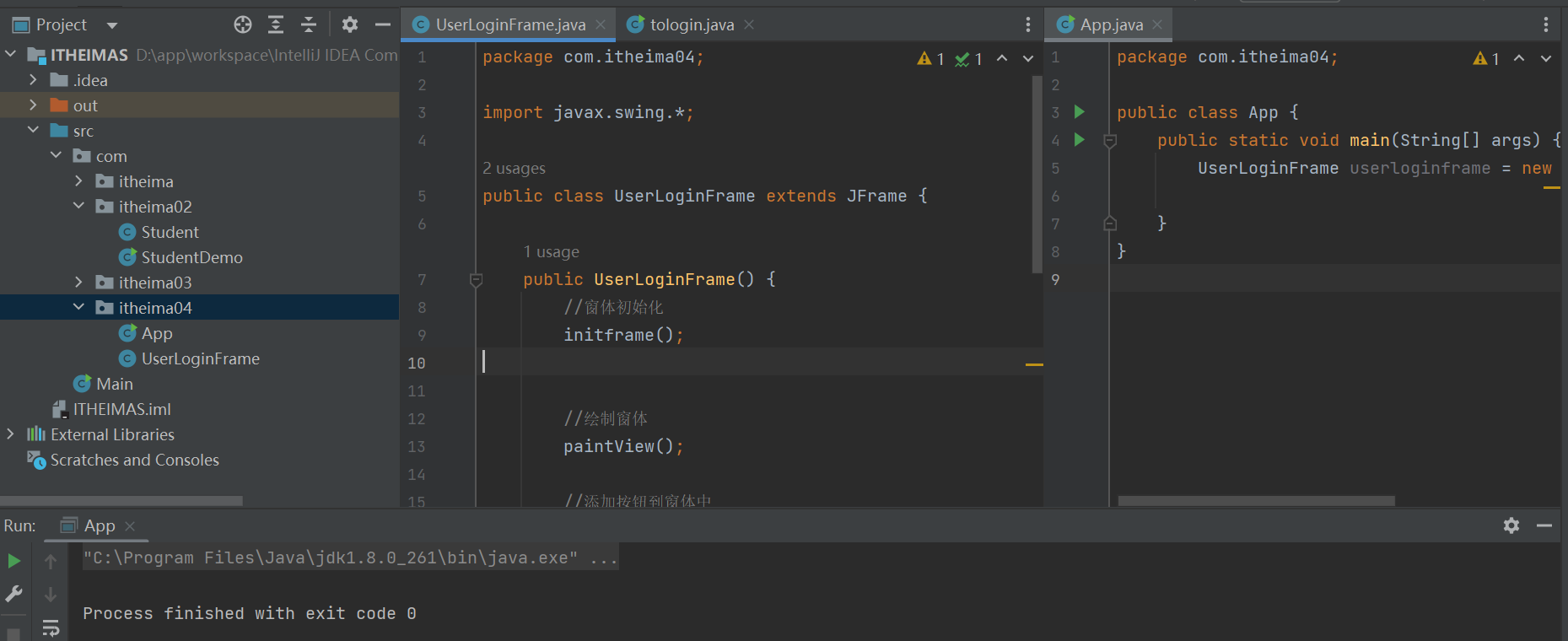
Task: Fold the main method in App.java
Action: 1110,141
